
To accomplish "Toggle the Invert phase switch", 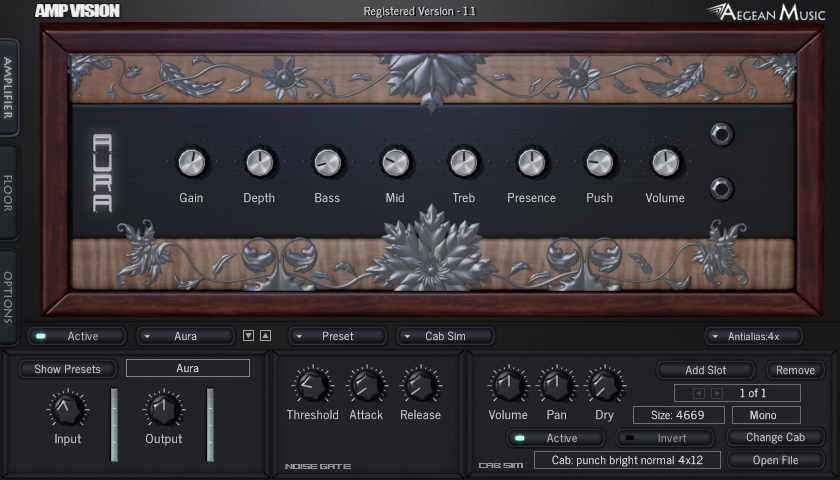I will click(x=665, y=438).
